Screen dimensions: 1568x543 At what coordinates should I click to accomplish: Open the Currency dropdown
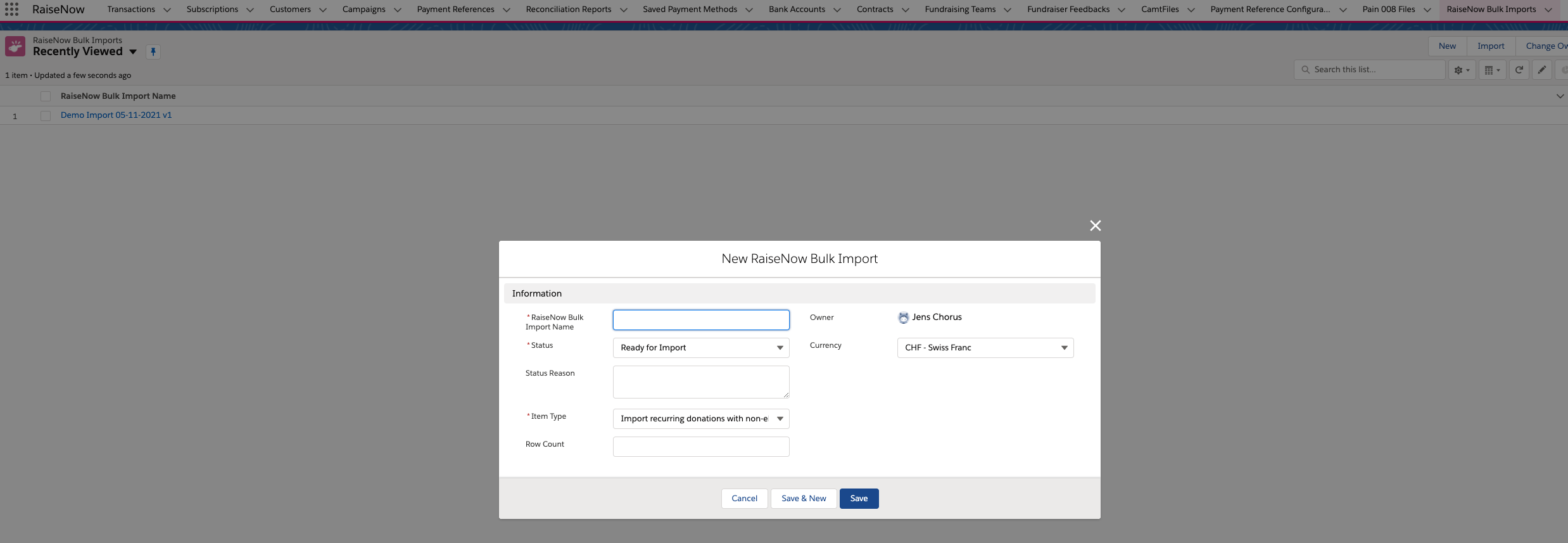(985, 348)
